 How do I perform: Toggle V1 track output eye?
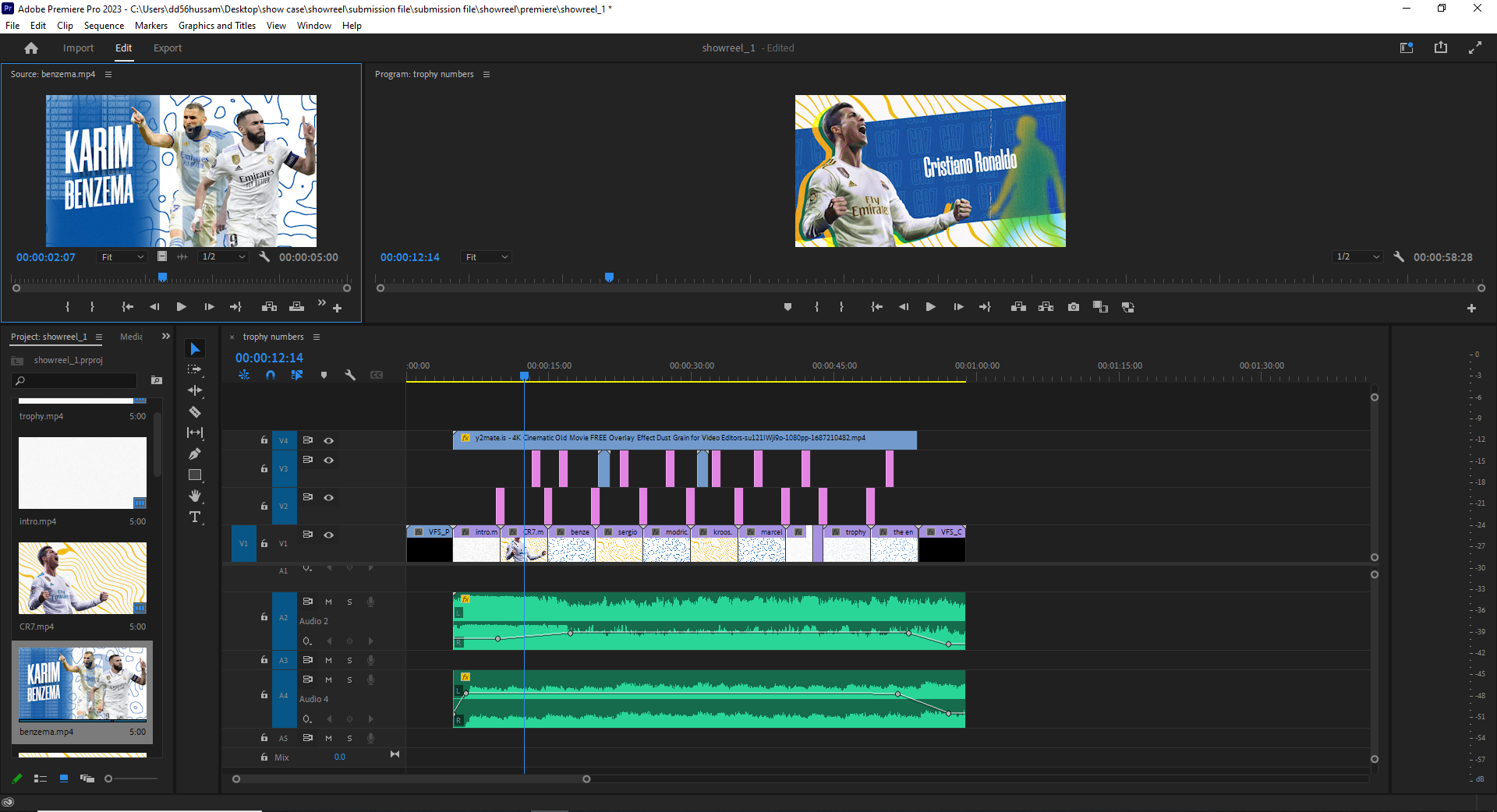329,535
